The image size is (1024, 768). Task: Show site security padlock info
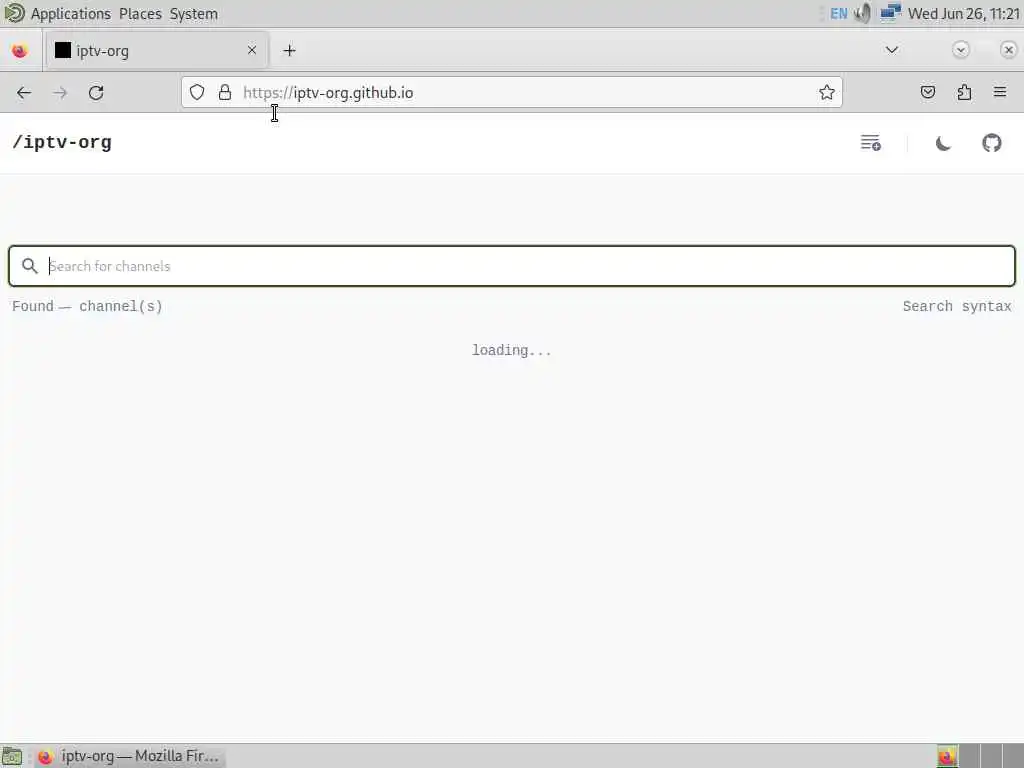point(225,93)
